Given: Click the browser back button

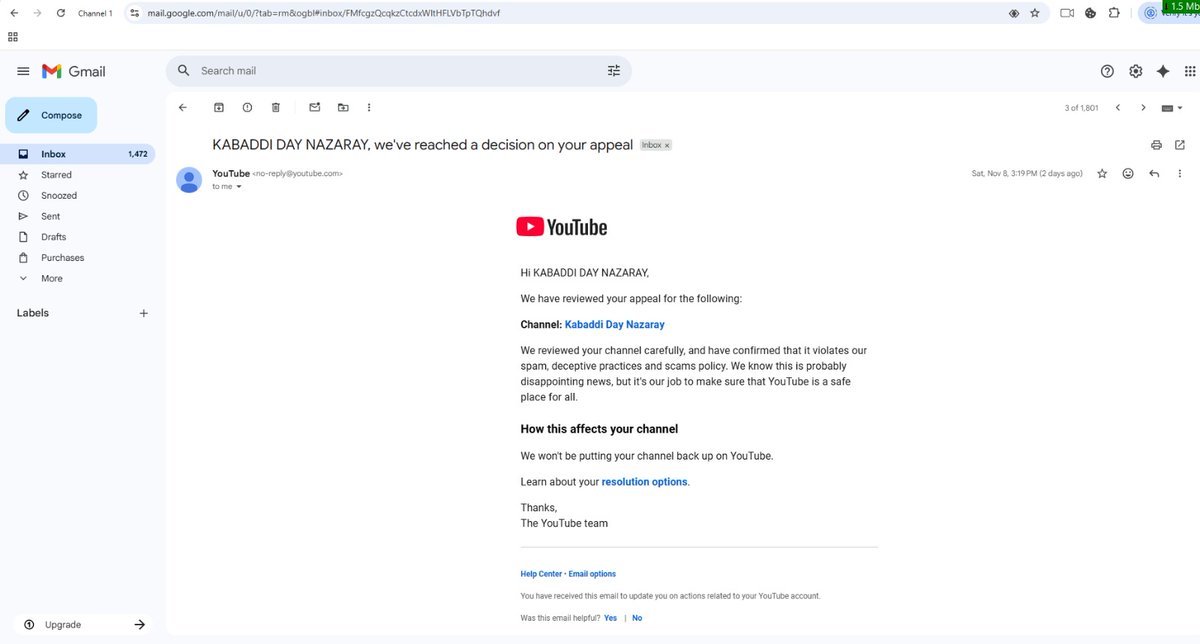Looking at the screenshot, I should pyautogui.click(x=13, y=13).
